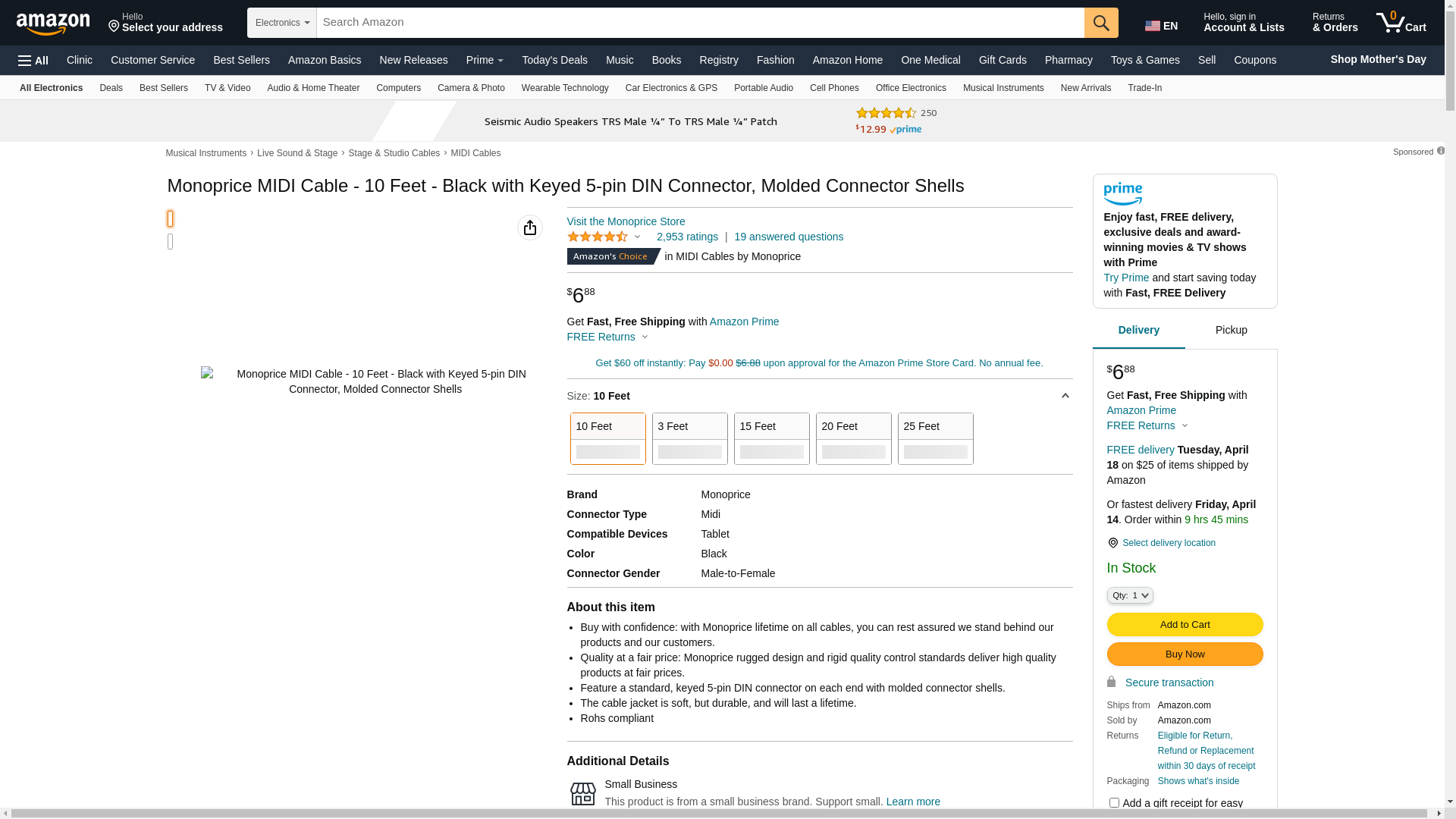This screenshot has height=819, width=1456.
Task: Click the search magnifier Go button
Action: point(1101,23)
